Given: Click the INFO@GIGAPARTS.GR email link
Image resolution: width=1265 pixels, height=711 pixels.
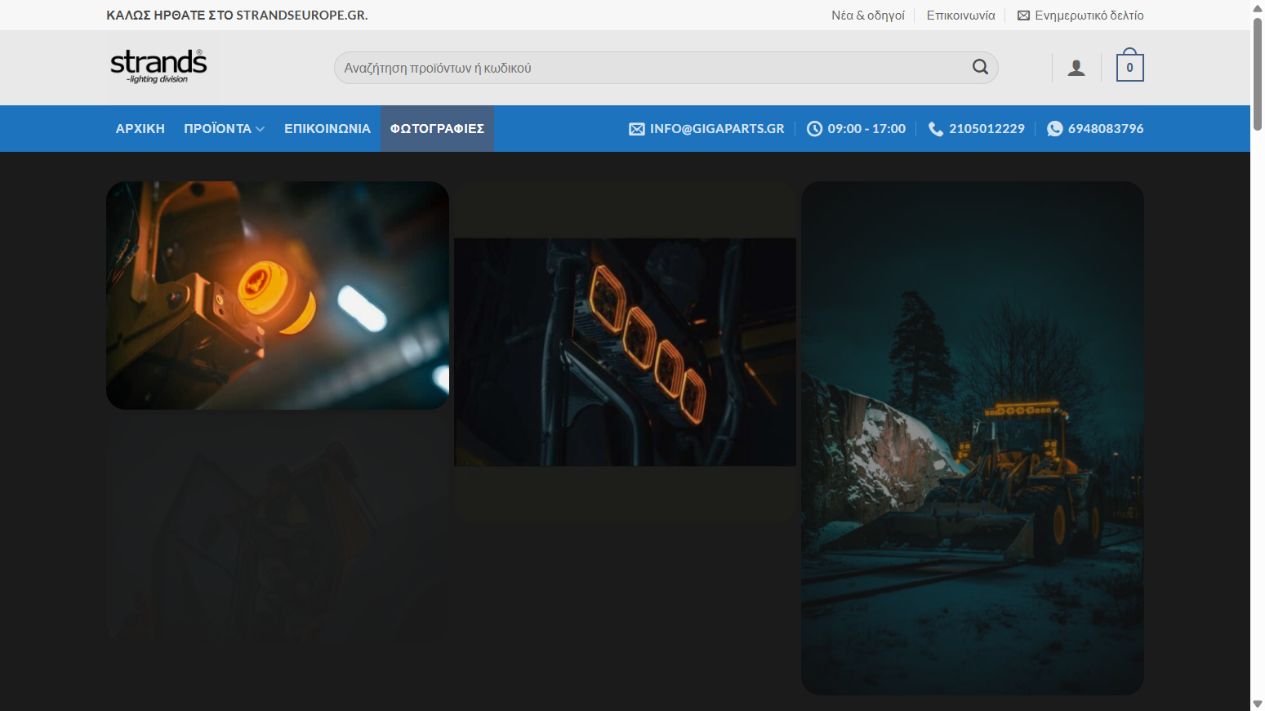Looking at the screenshot, I should tap(717, 129).
